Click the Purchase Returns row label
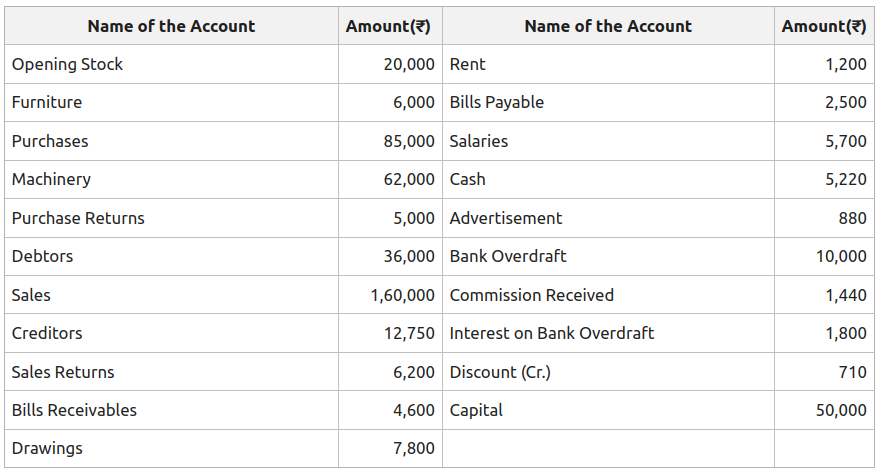Screen dimensions: 879x474 (78, 218)
